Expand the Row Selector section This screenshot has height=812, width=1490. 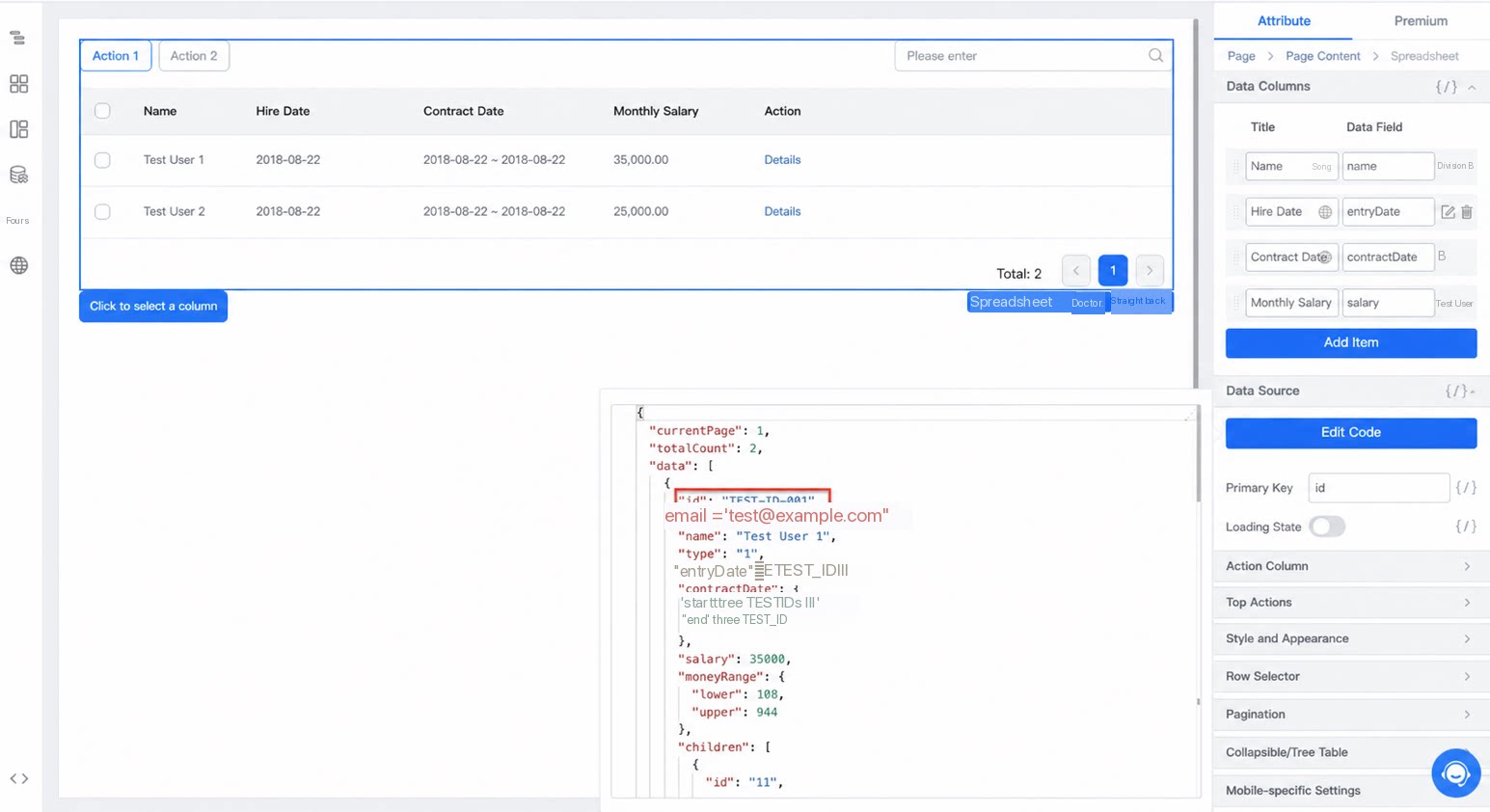click(x=1350, y=676)
